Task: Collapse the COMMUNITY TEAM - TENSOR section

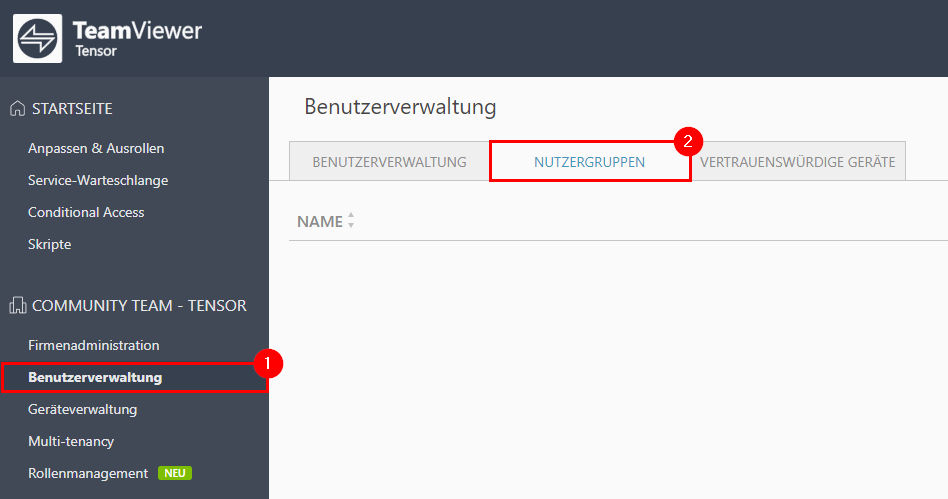Action: (139, 305)
